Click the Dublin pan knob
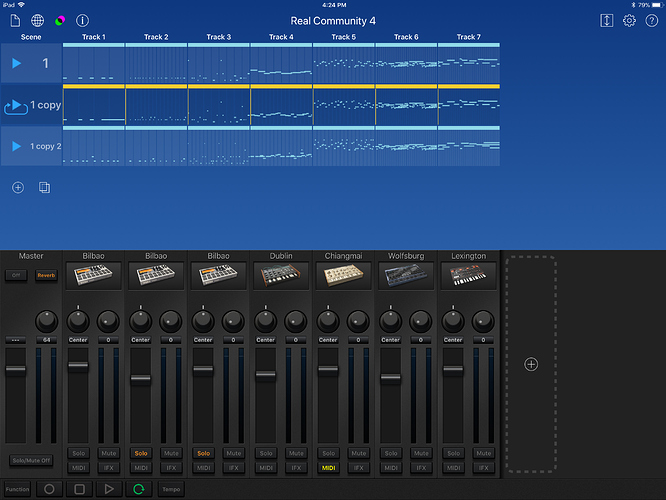The height and width of the screenshot is (500, 666). (265, 321)
